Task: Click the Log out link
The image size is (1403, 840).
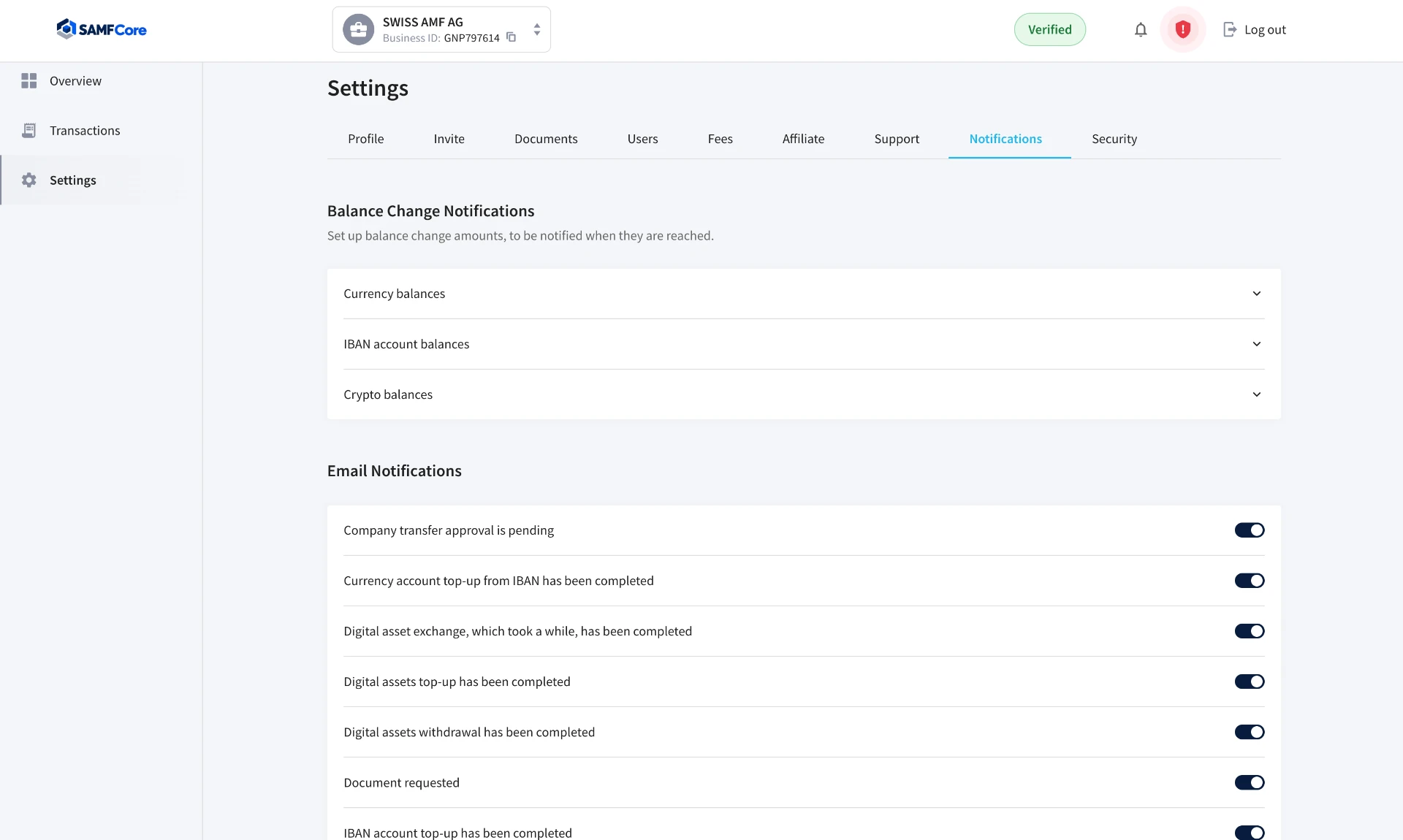Action: coord(1265,30)
